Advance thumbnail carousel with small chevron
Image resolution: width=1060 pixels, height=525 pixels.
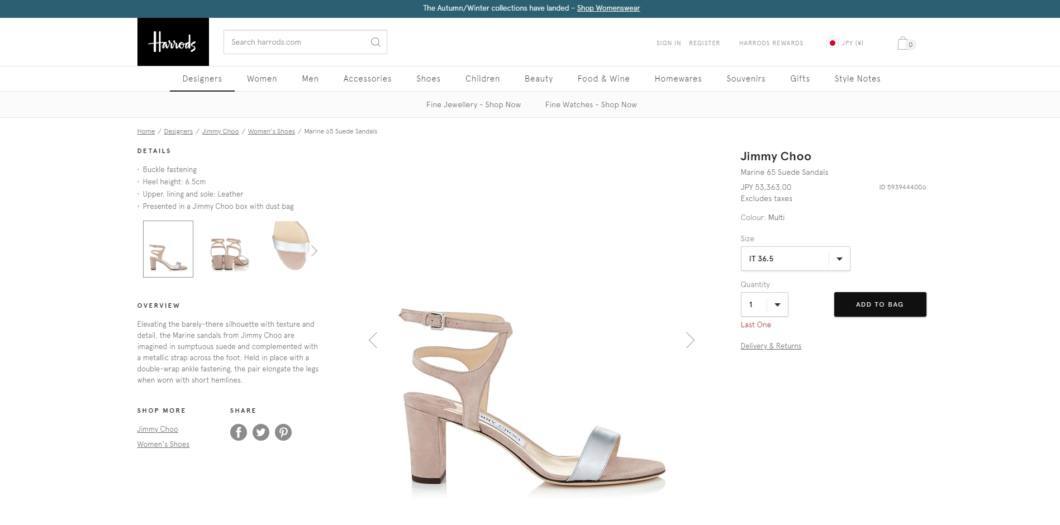[314, 251]
